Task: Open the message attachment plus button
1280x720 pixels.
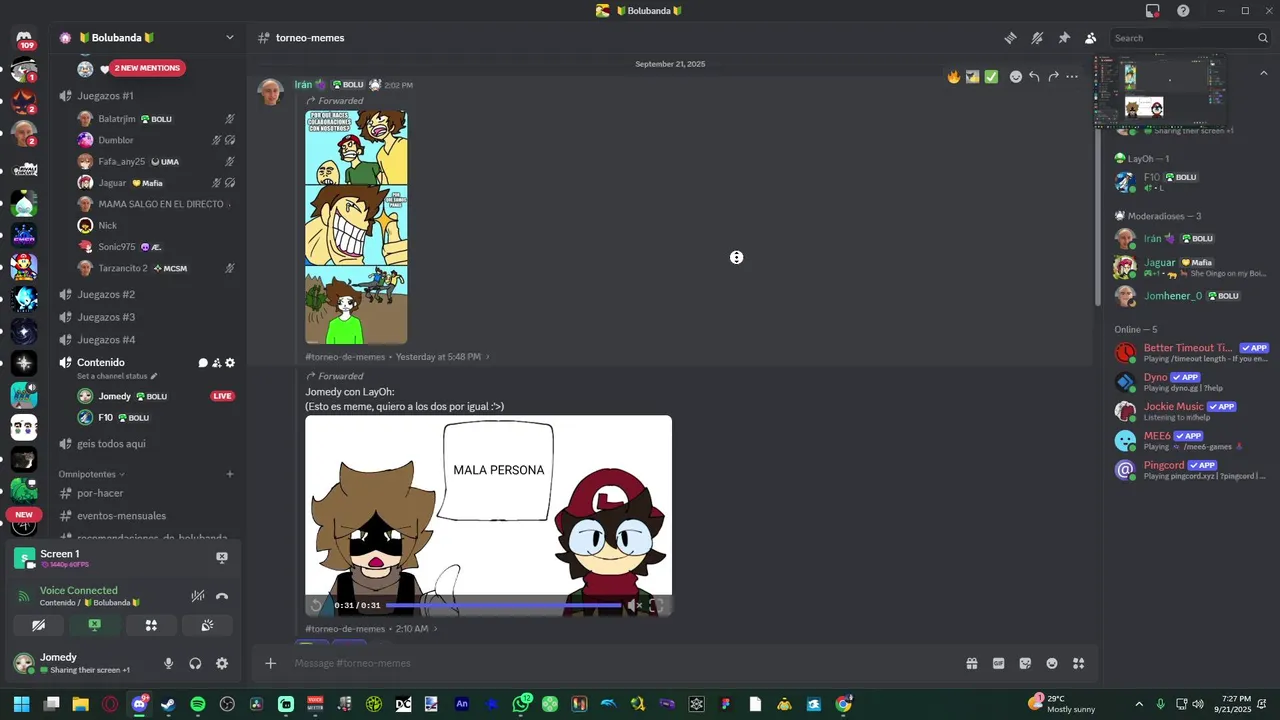Action: click(x=270, y=663)
